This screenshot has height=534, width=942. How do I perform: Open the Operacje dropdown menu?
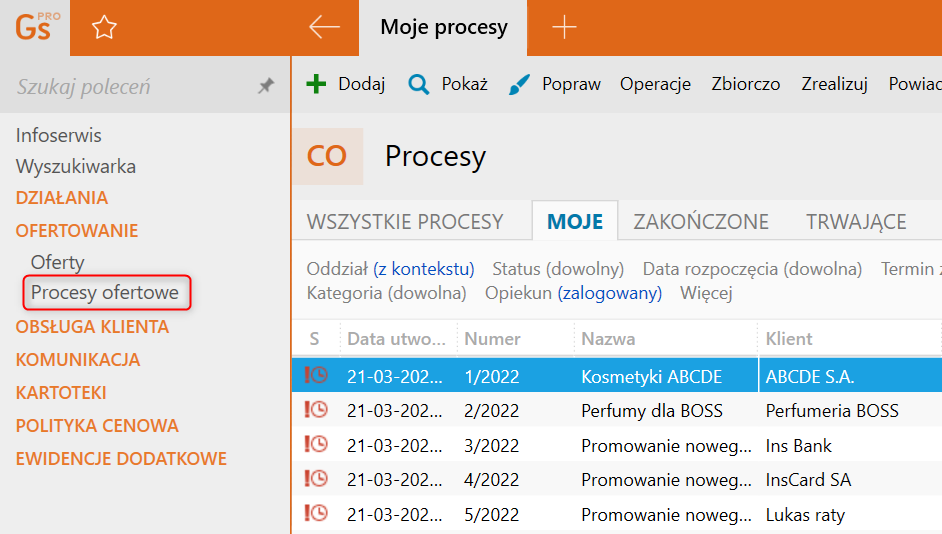(655, 84)
